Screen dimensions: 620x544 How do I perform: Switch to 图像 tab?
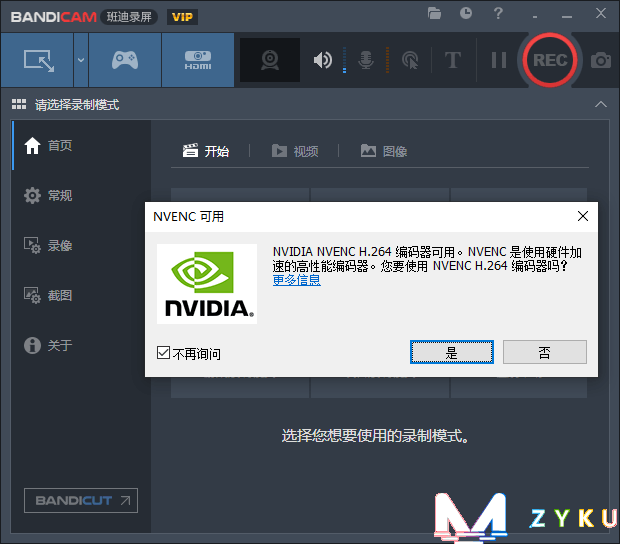point(384,151)
